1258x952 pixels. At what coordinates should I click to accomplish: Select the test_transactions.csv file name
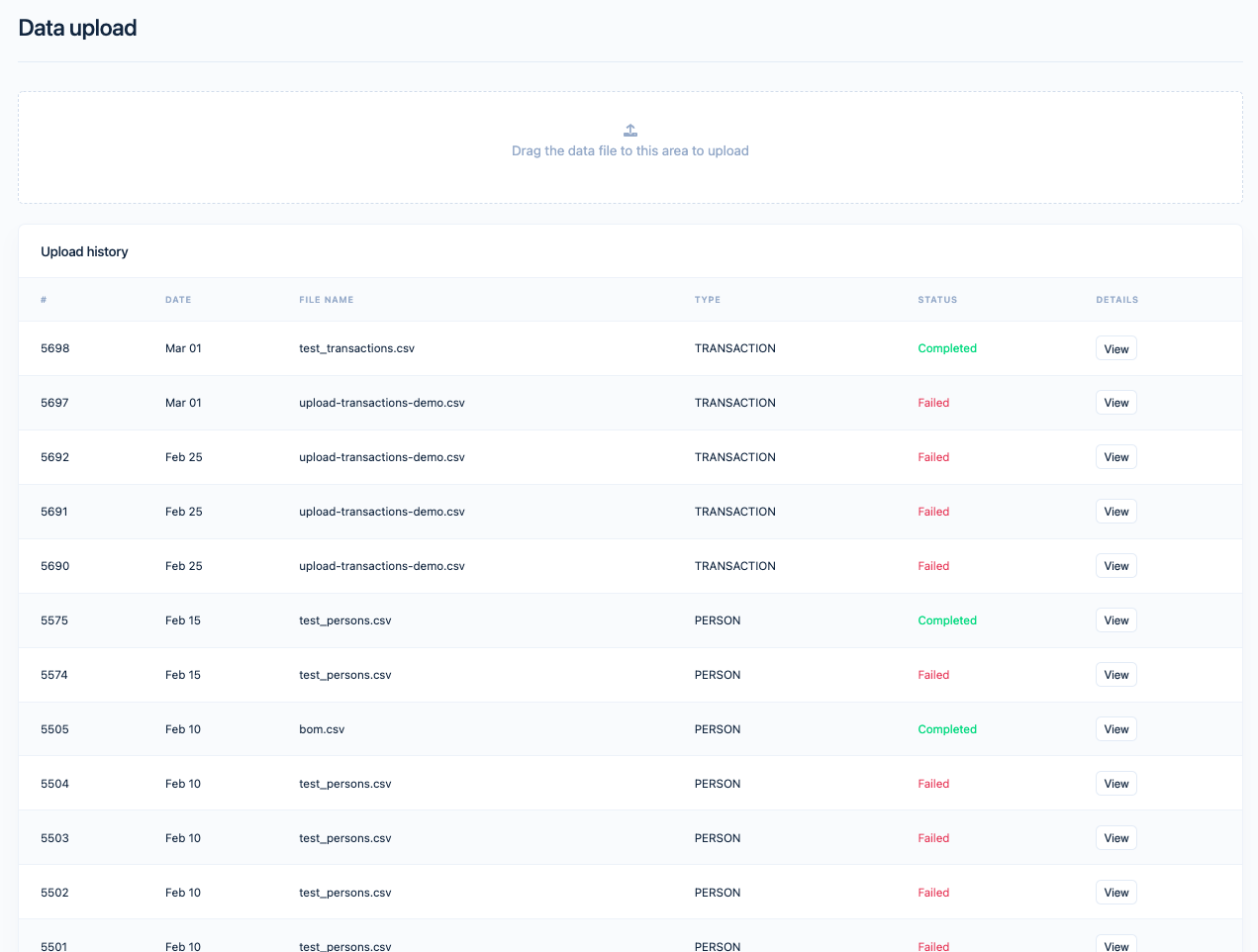coord(356,348)
